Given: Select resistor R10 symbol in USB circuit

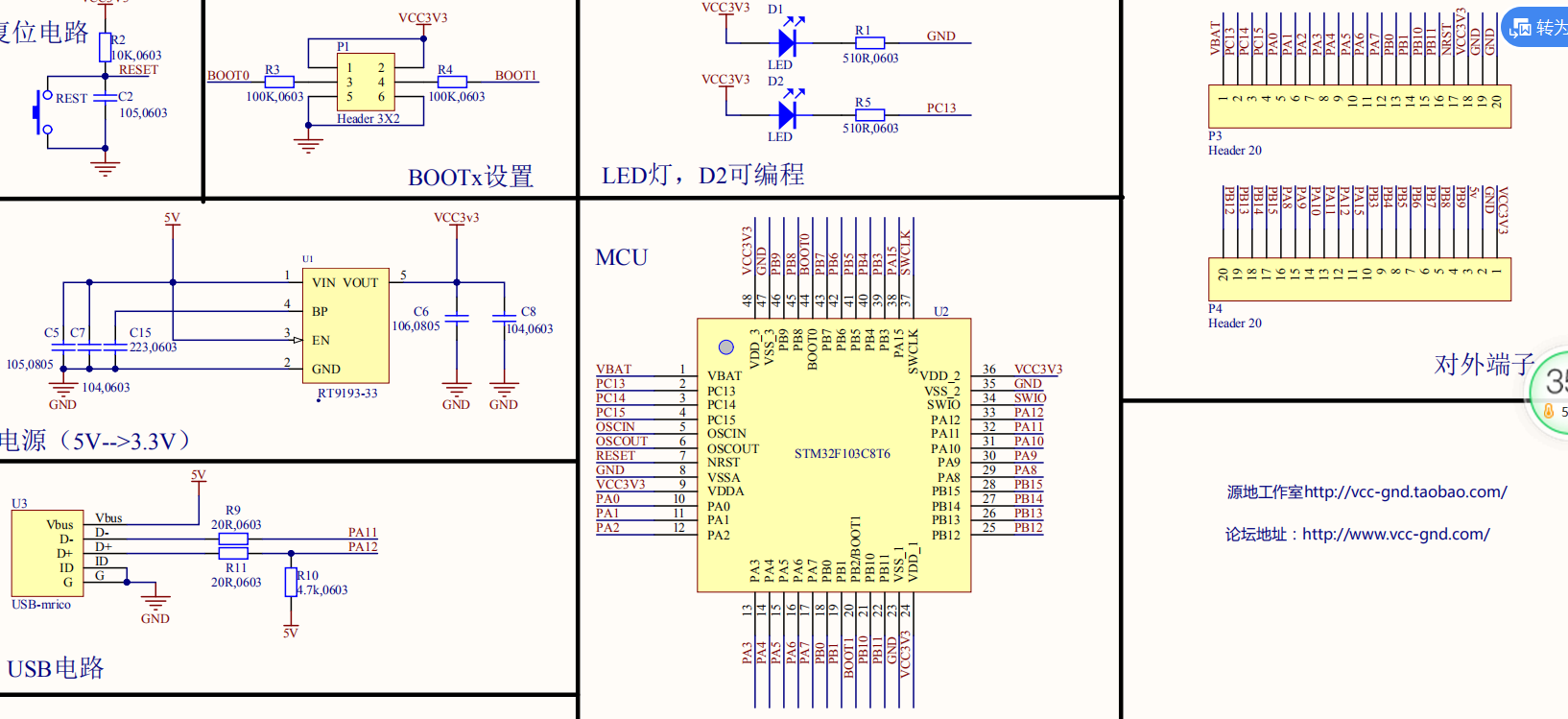Looking at the screenshot, I should click(291, 583).
